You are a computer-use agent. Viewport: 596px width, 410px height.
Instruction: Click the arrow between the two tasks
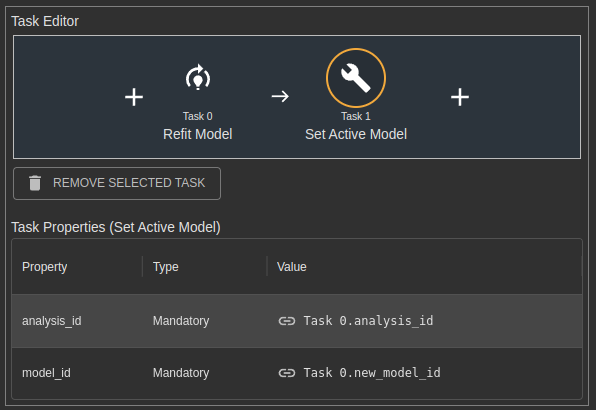(280, 96)
